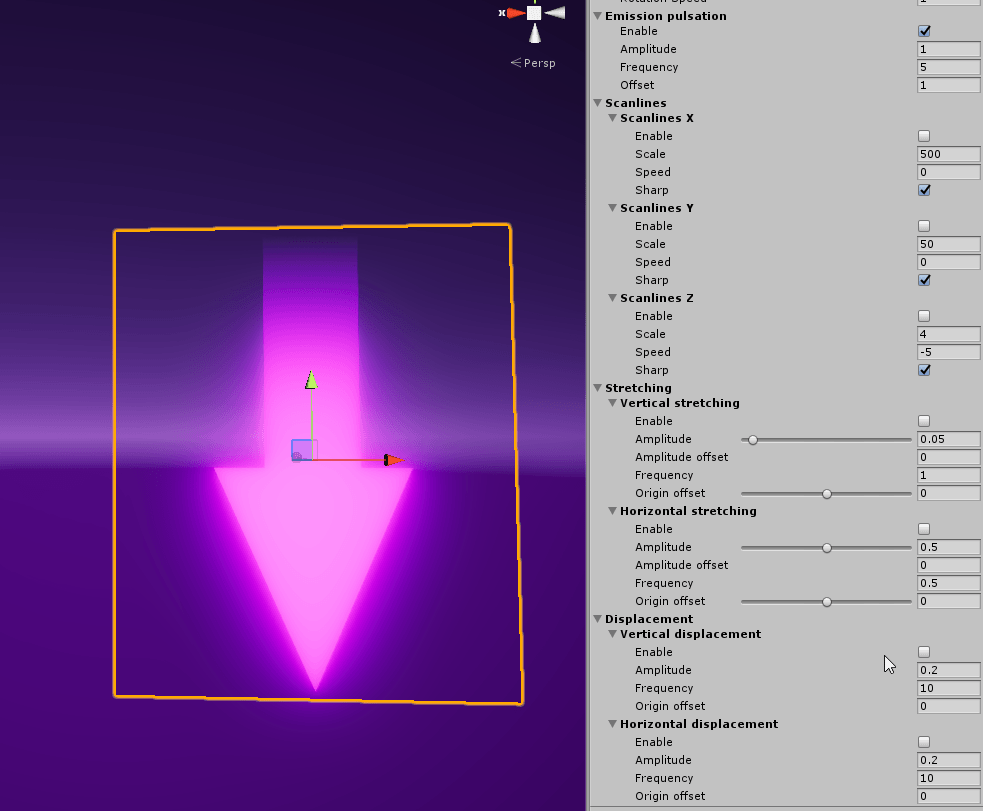This screenshot has width=983, height=811.
Task: Enable Scanlines X via its checkbox
Action: click(923, 135)
